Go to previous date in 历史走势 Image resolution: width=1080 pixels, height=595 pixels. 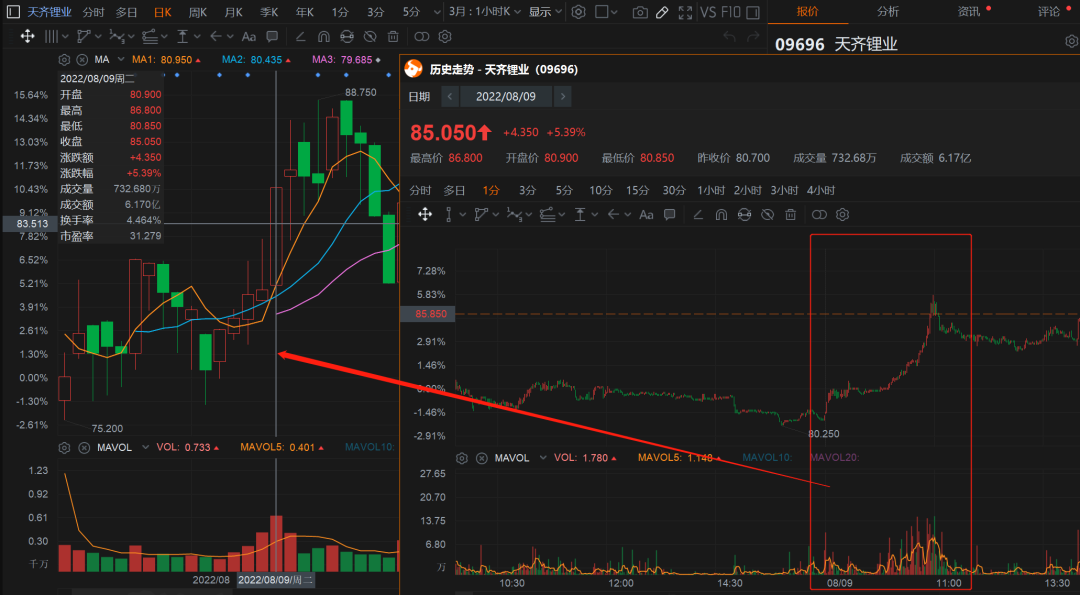point(450,96)
